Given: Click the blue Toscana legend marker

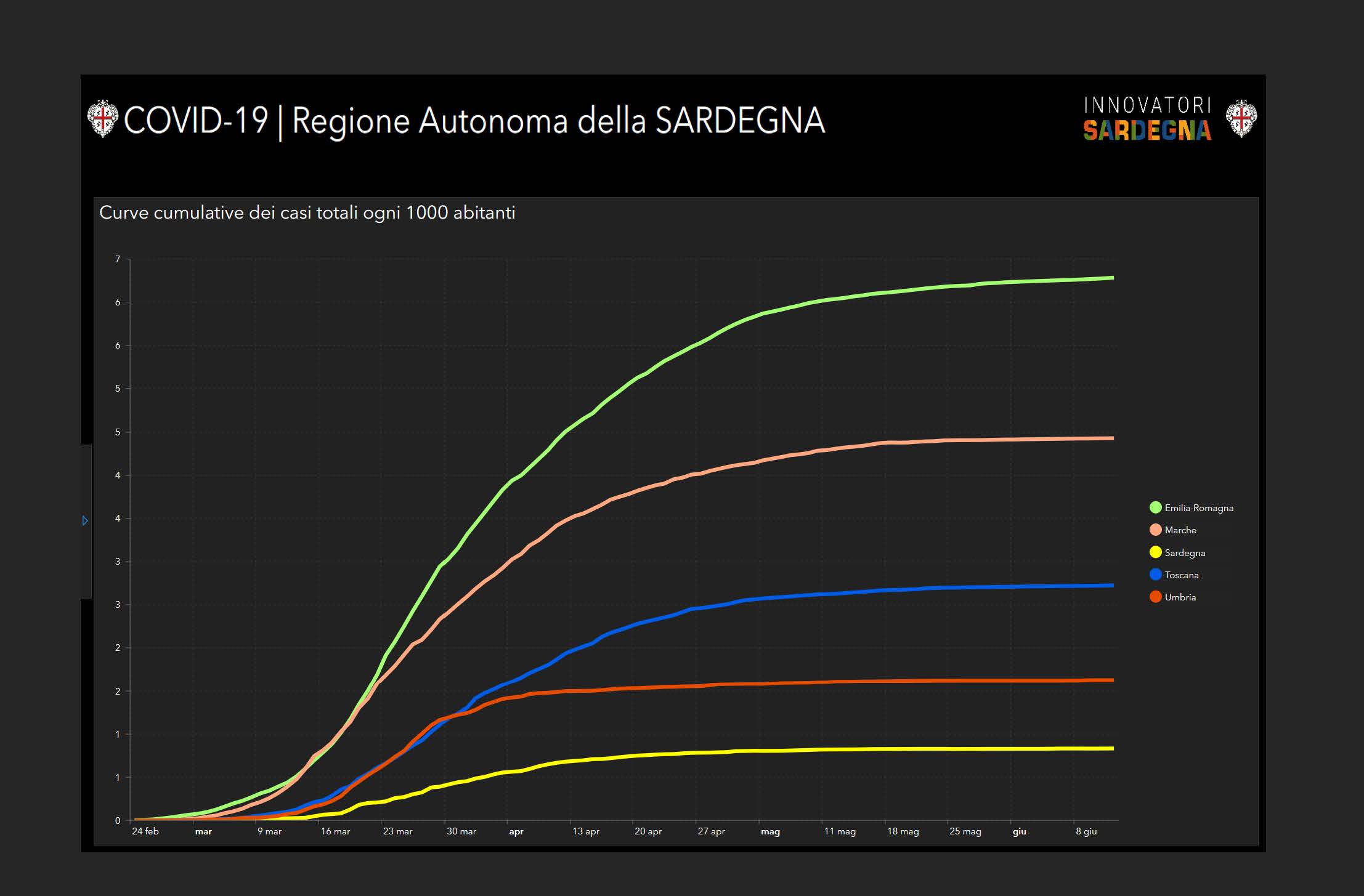Looking at the screenshot, I should (1155, 575).
